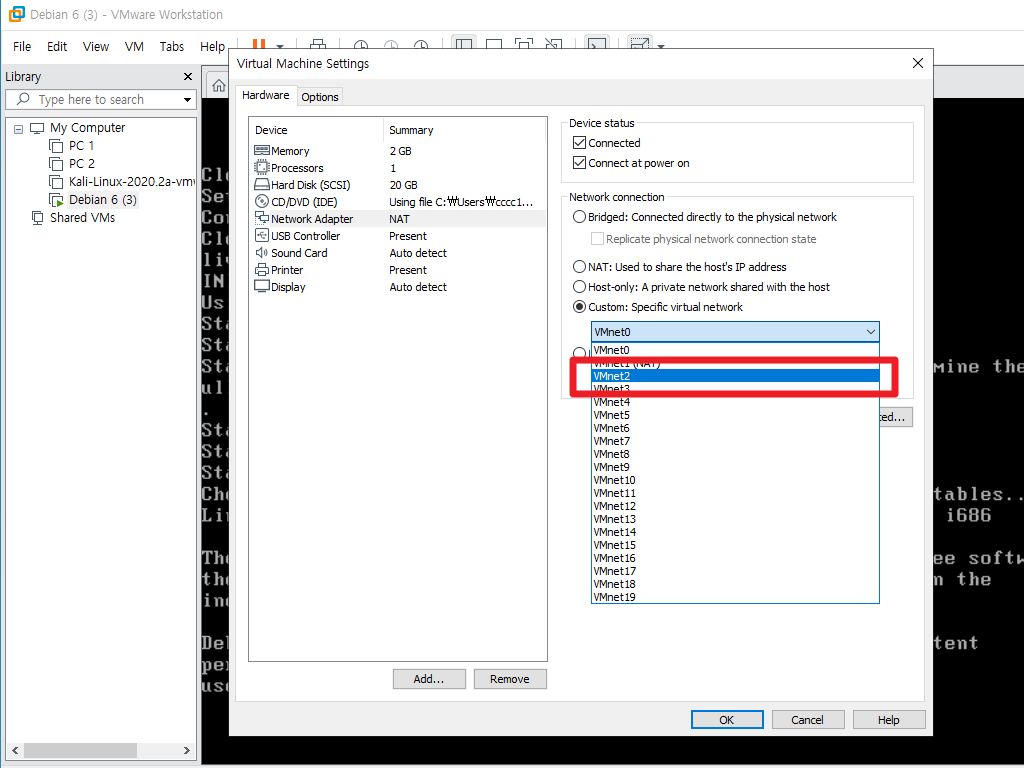Collapse the My Computer tree node
Screen dimensions: 1024x768
click(18, 129)
